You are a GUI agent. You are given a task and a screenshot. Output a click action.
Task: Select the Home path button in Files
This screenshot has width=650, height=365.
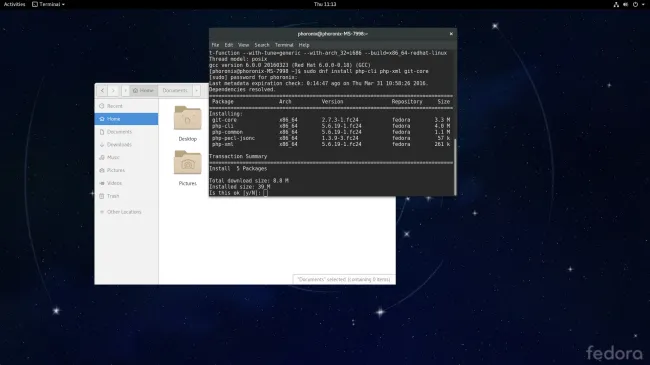click(x=143, y=90)
